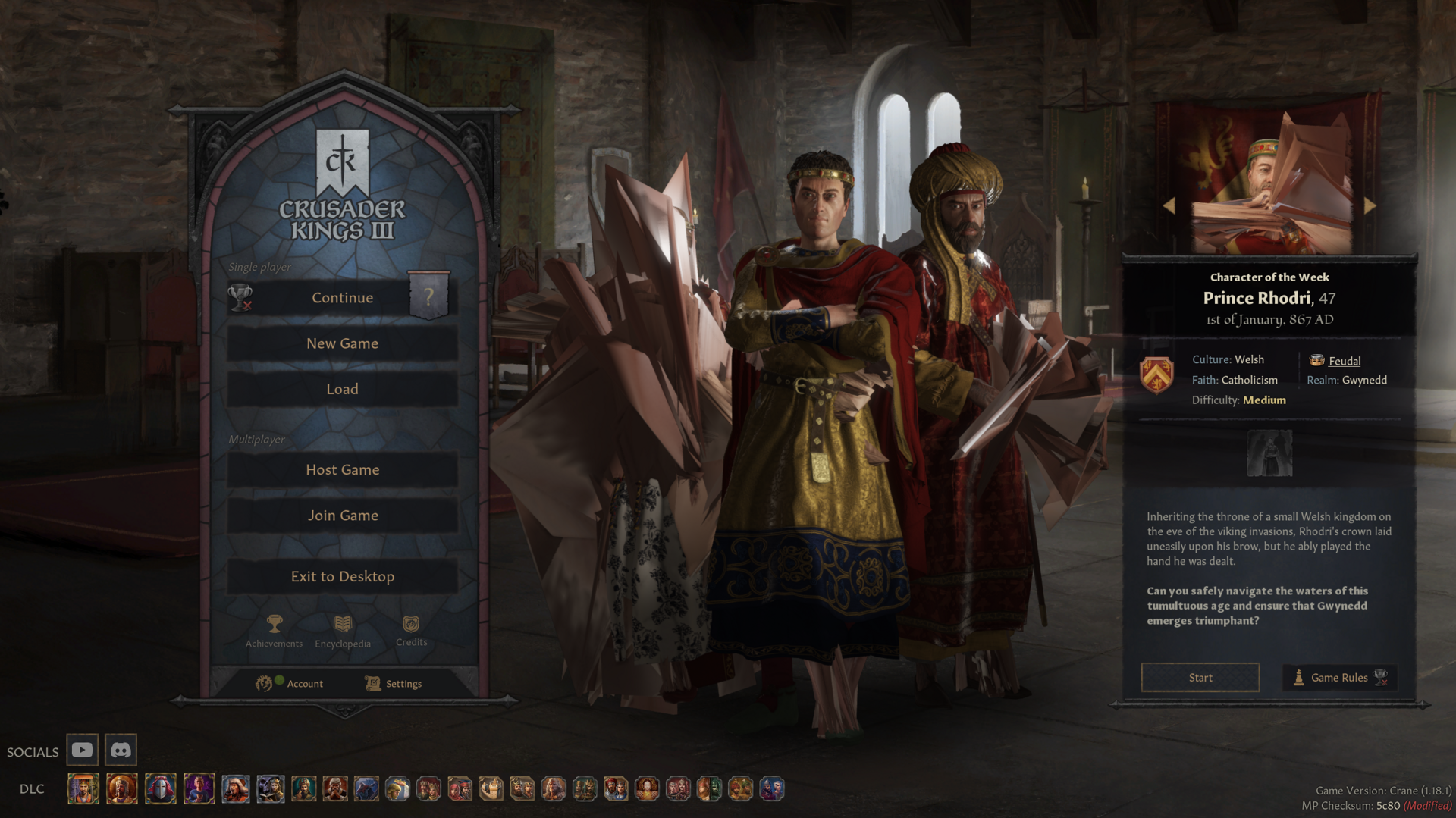Click the 1st of January, 867 AD date
The height and width of the screenshot is (818, 1456).
pyautogui.click(x=1269, y=320)
